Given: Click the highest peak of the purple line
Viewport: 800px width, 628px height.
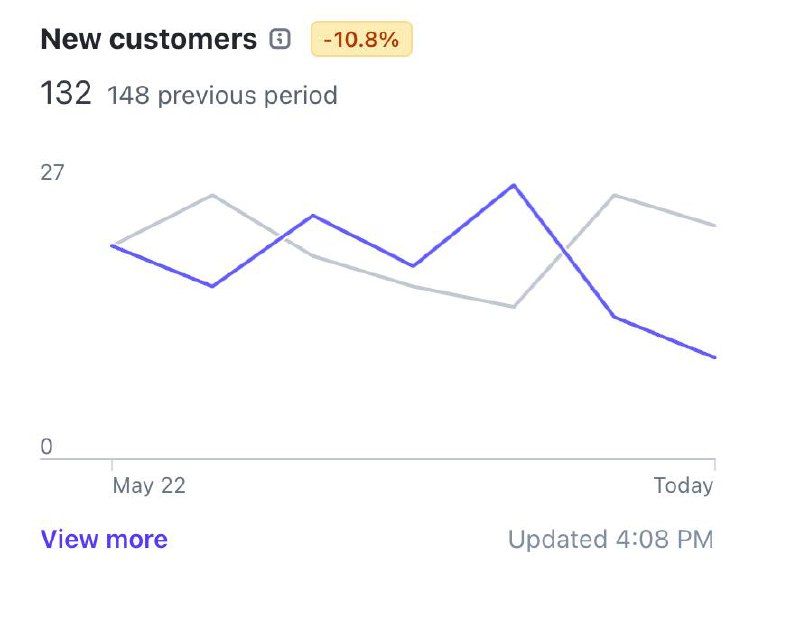Looking at the screenshot, I should tap(513, 185).
